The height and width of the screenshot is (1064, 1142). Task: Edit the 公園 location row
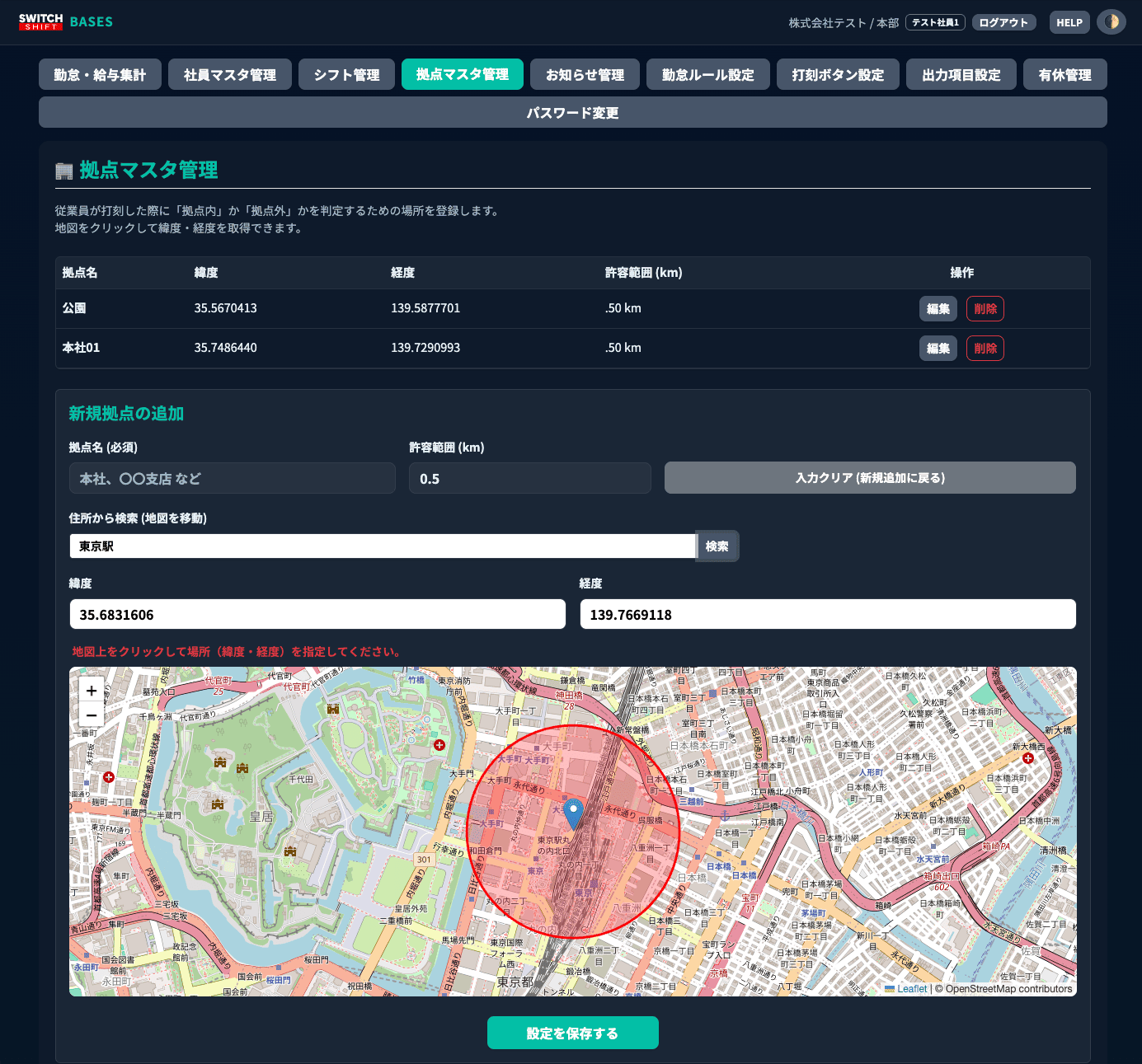coord(938,309)
